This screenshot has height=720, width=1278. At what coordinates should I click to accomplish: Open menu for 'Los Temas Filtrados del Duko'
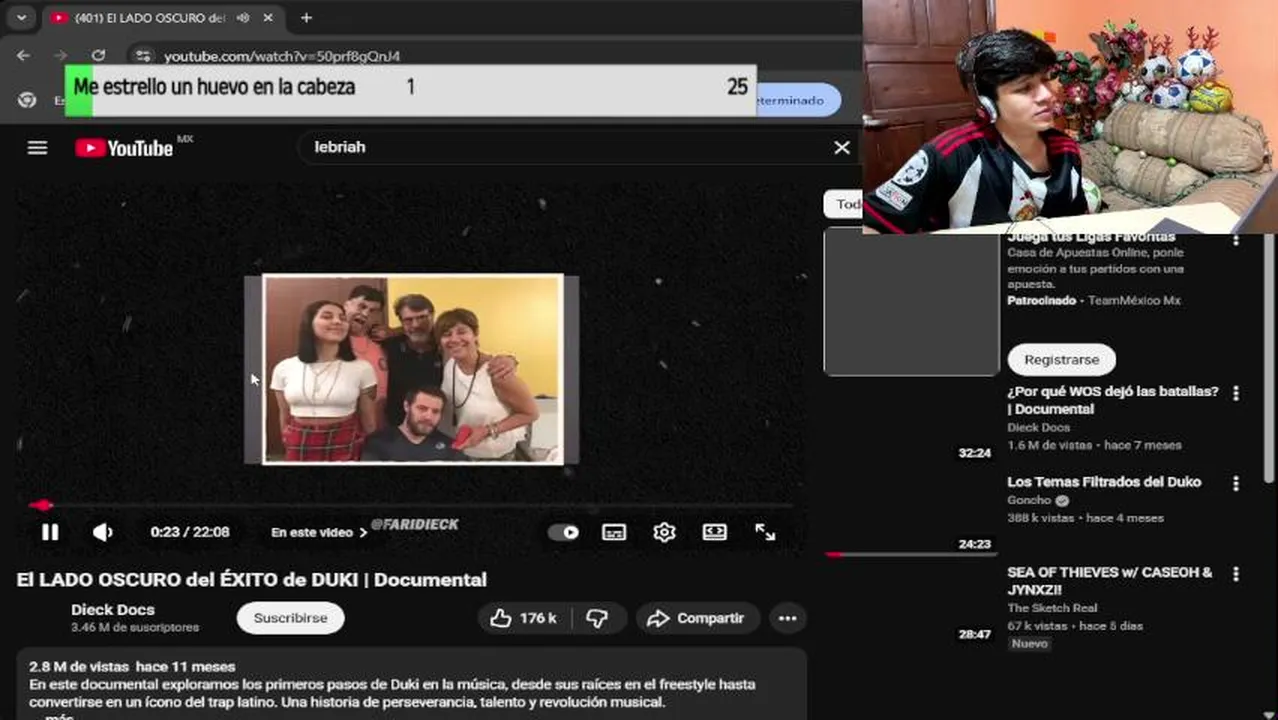(x=1236, y=483)
